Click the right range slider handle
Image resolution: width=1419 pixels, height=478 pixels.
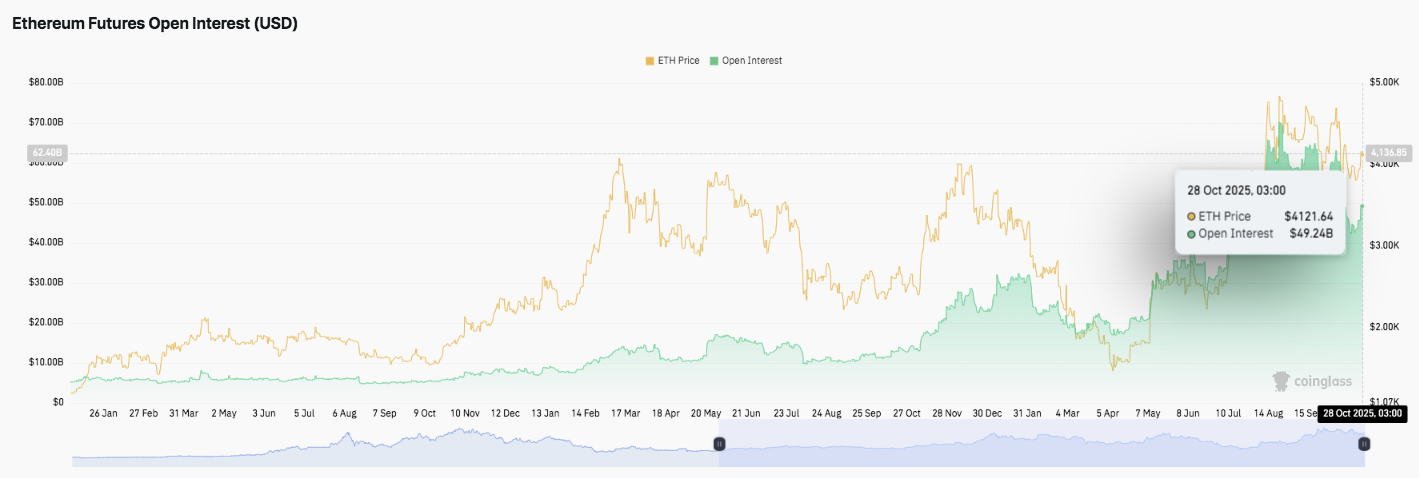(1364, 443)
